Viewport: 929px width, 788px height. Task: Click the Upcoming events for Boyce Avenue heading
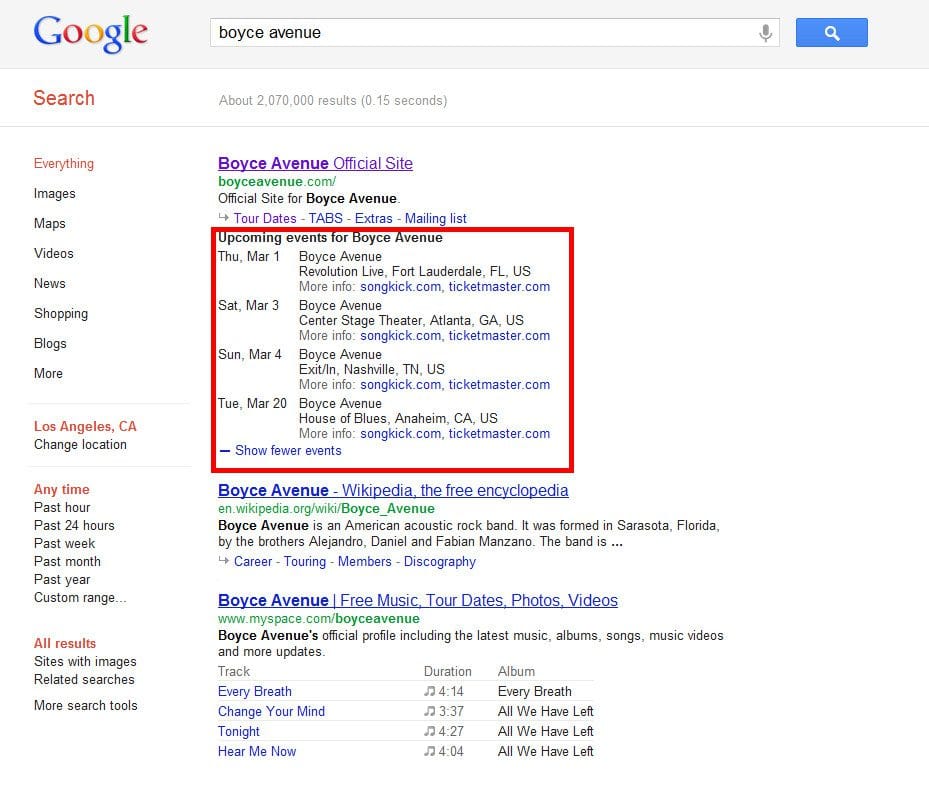(x=330, y=238)
